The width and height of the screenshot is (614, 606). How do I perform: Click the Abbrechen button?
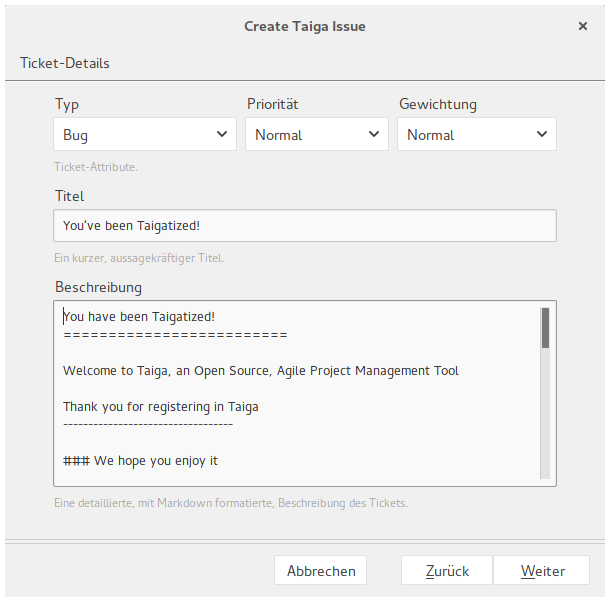(321, 570)
